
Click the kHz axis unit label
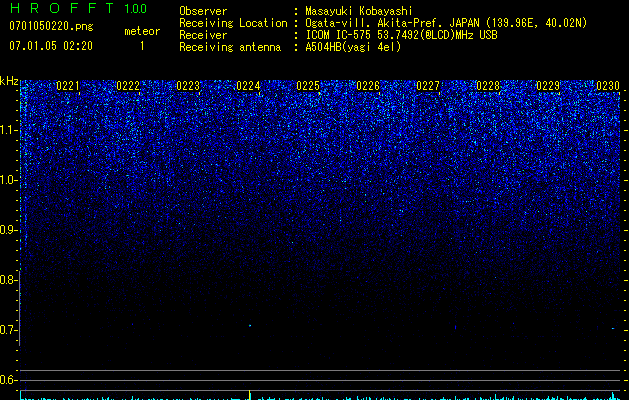tap(9, 81)
